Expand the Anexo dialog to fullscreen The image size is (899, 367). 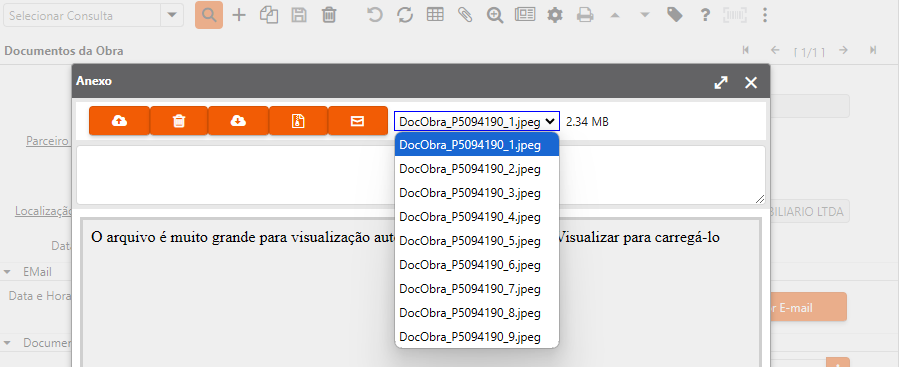pyautogui.click(x=721, y=83)
